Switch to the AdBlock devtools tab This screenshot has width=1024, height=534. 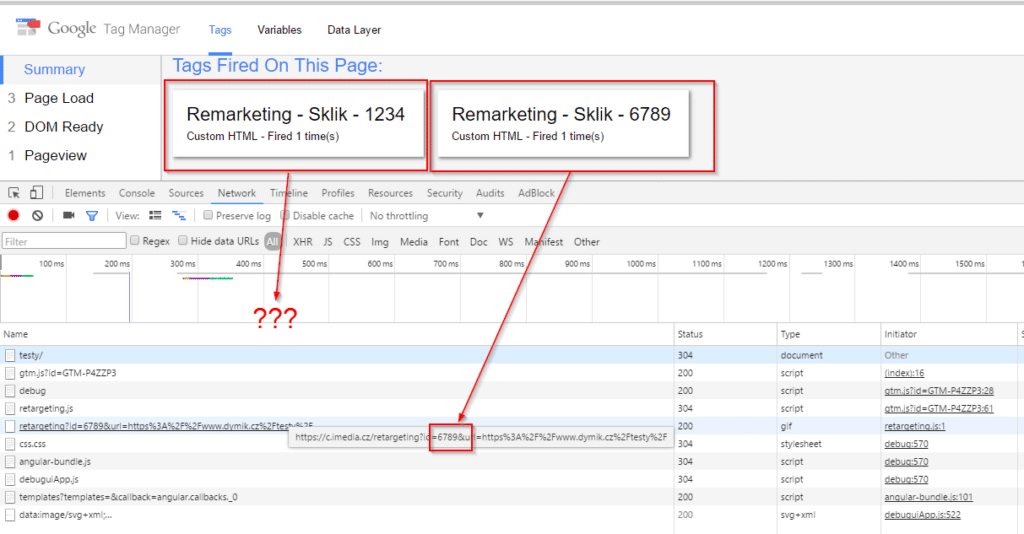[536, 193]
